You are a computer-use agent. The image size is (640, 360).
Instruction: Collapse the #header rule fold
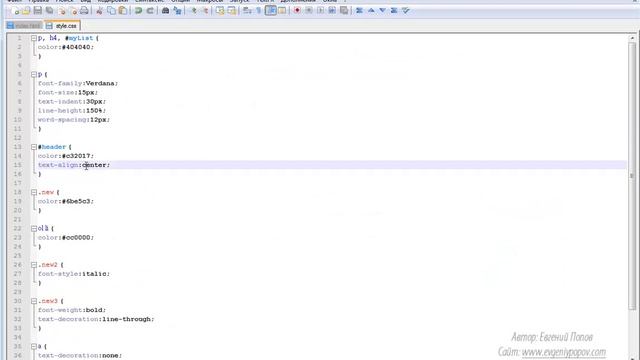pos(34,147)
